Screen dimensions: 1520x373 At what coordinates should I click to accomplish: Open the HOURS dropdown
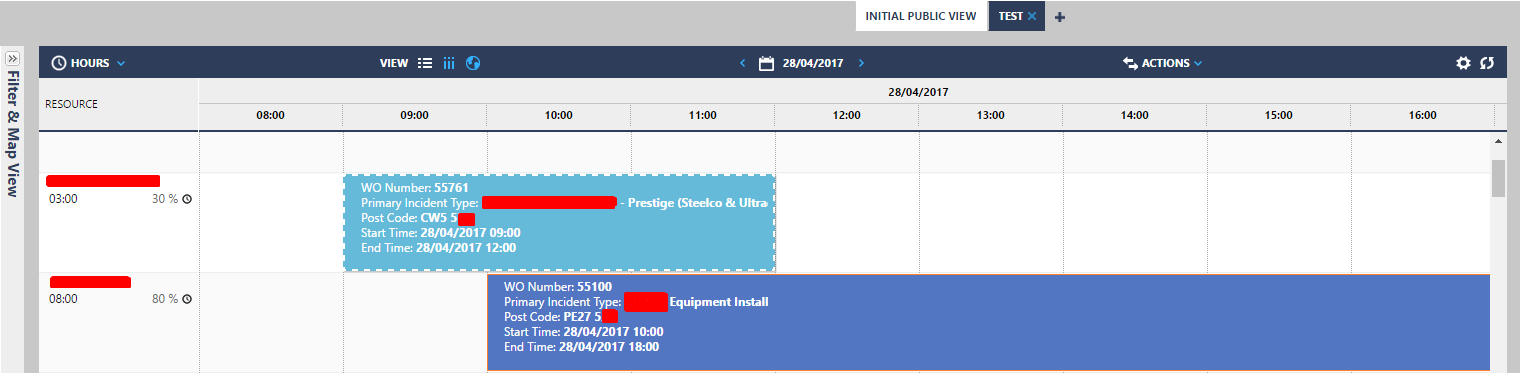click(88, 63)
